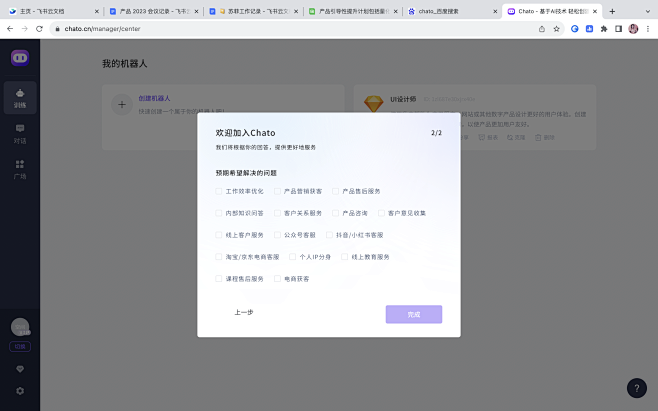Screen dimensions: 658x411
Task: Check 客户关系服务
Action: coord(277,213)
